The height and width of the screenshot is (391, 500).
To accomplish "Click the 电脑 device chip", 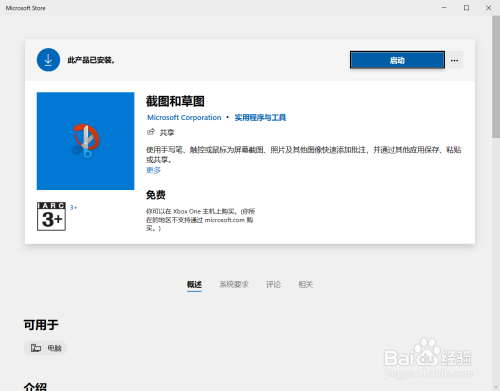I will tap(45, 348).
